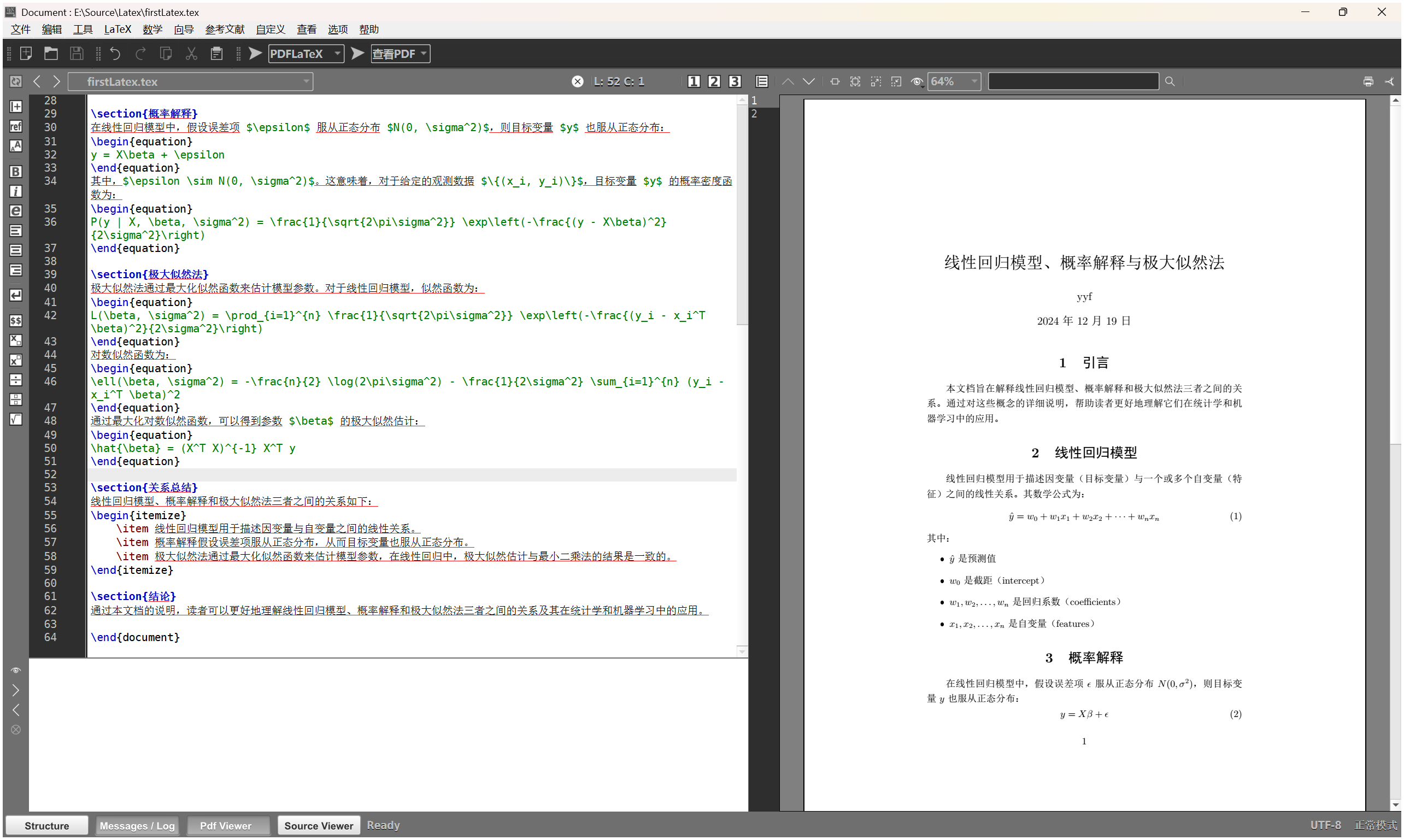
Task: Click the PDF search magnifier icon
Action: click(1170, 81)
